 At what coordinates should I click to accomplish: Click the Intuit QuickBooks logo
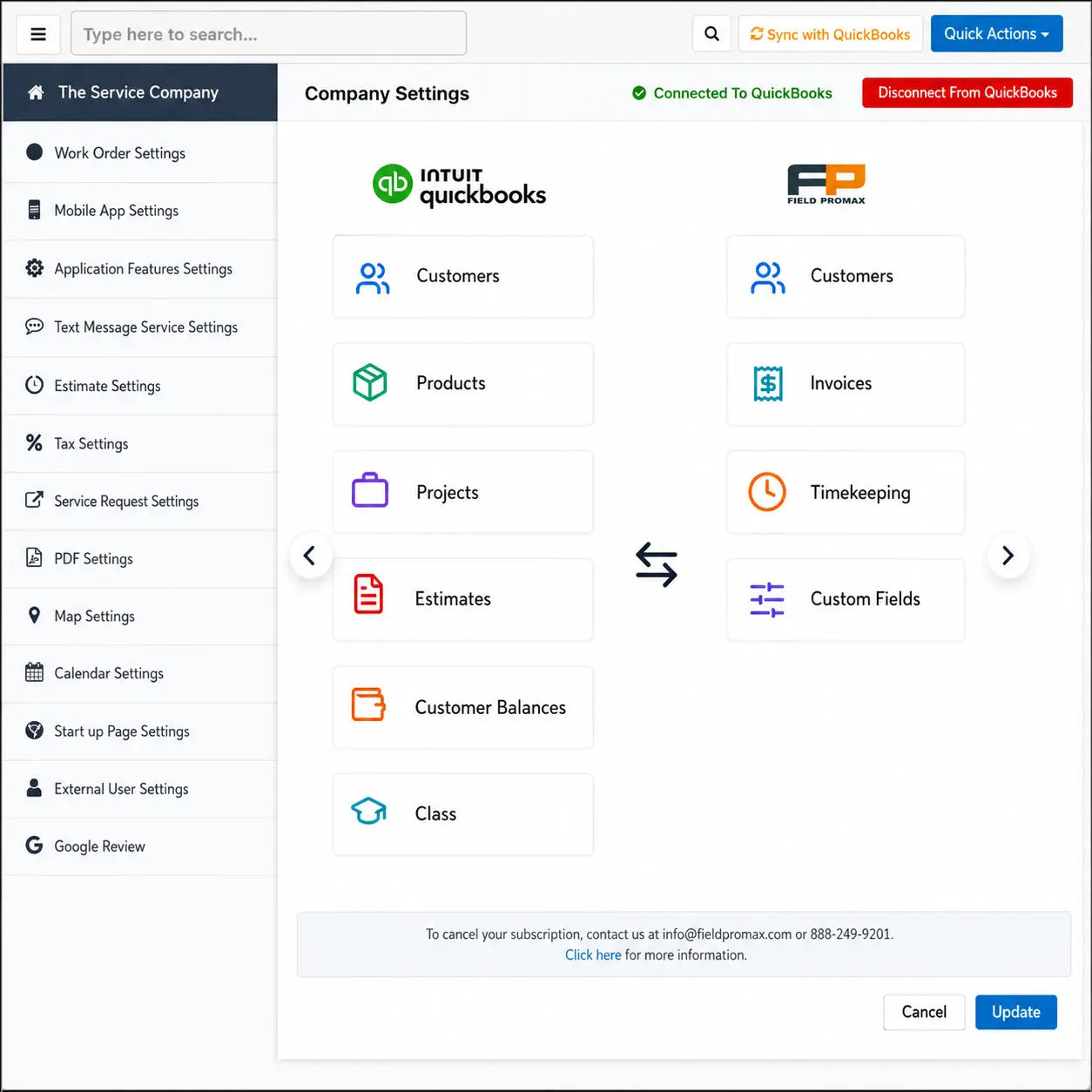[x=459, y=185]
